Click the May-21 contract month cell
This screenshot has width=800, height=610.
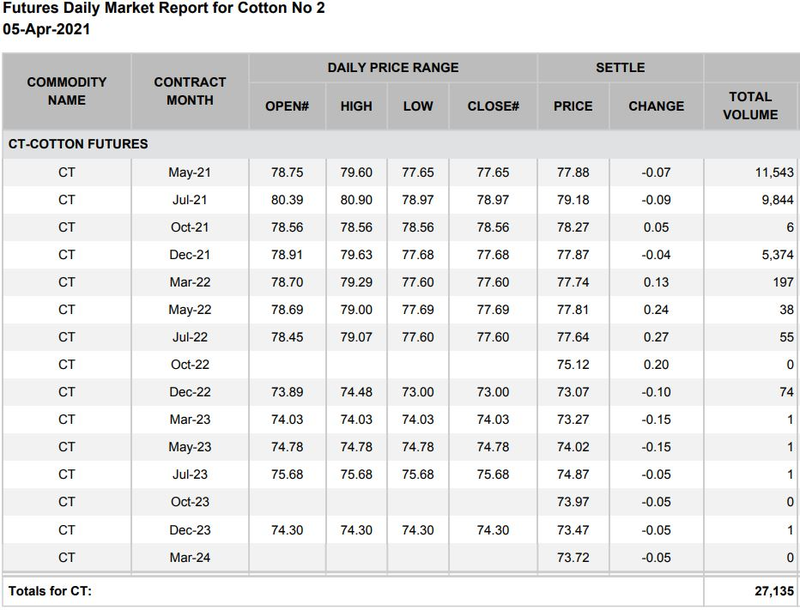(188, 173)
